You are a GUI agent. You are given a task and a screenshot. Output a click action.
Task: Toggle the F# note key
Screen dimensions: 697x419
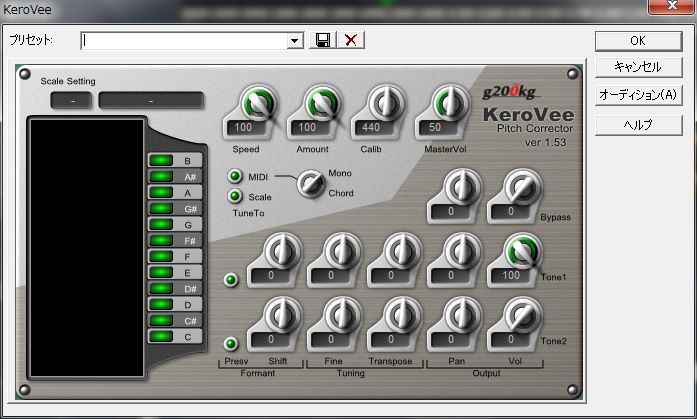[175, 240]
